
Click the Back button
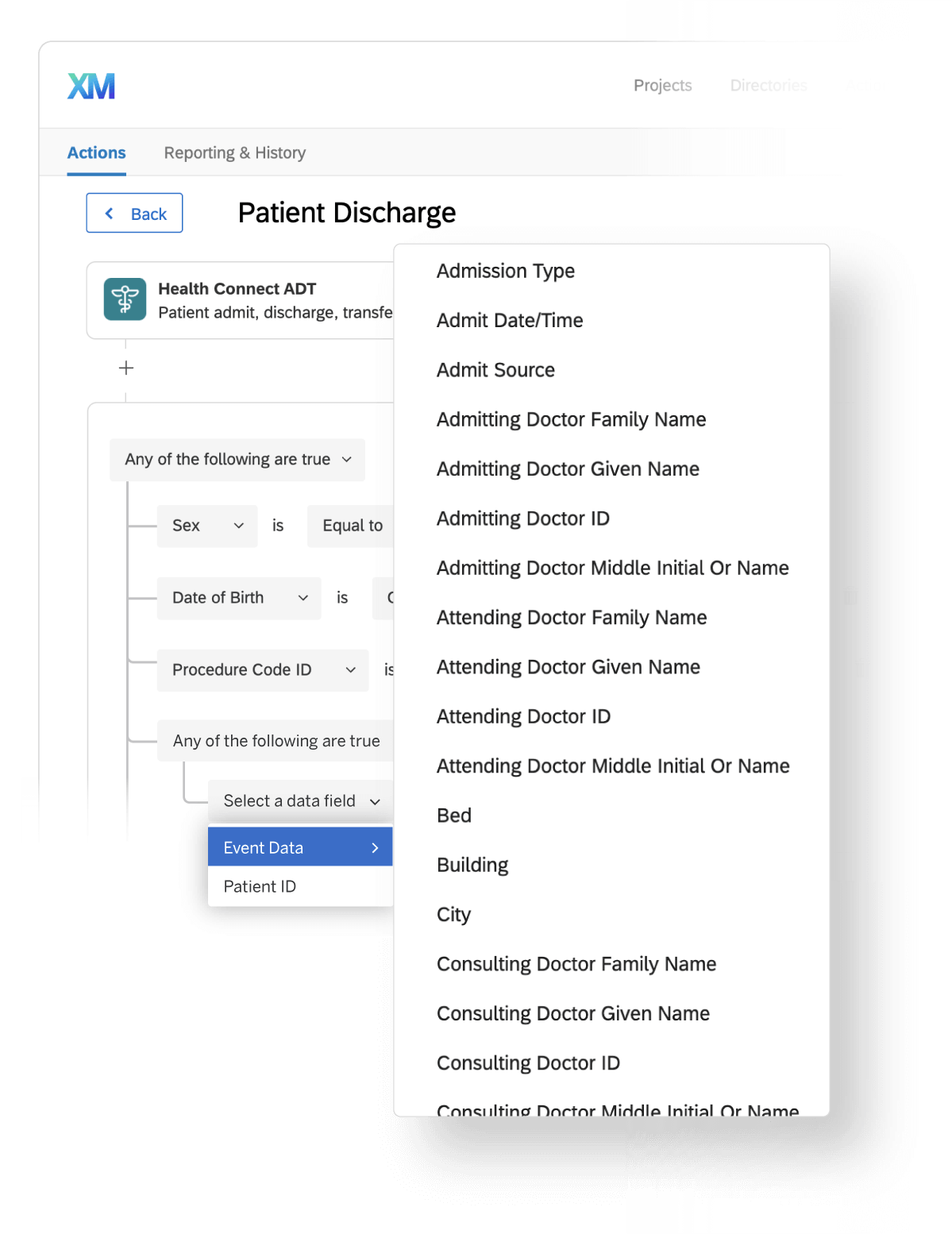point(134,213)
